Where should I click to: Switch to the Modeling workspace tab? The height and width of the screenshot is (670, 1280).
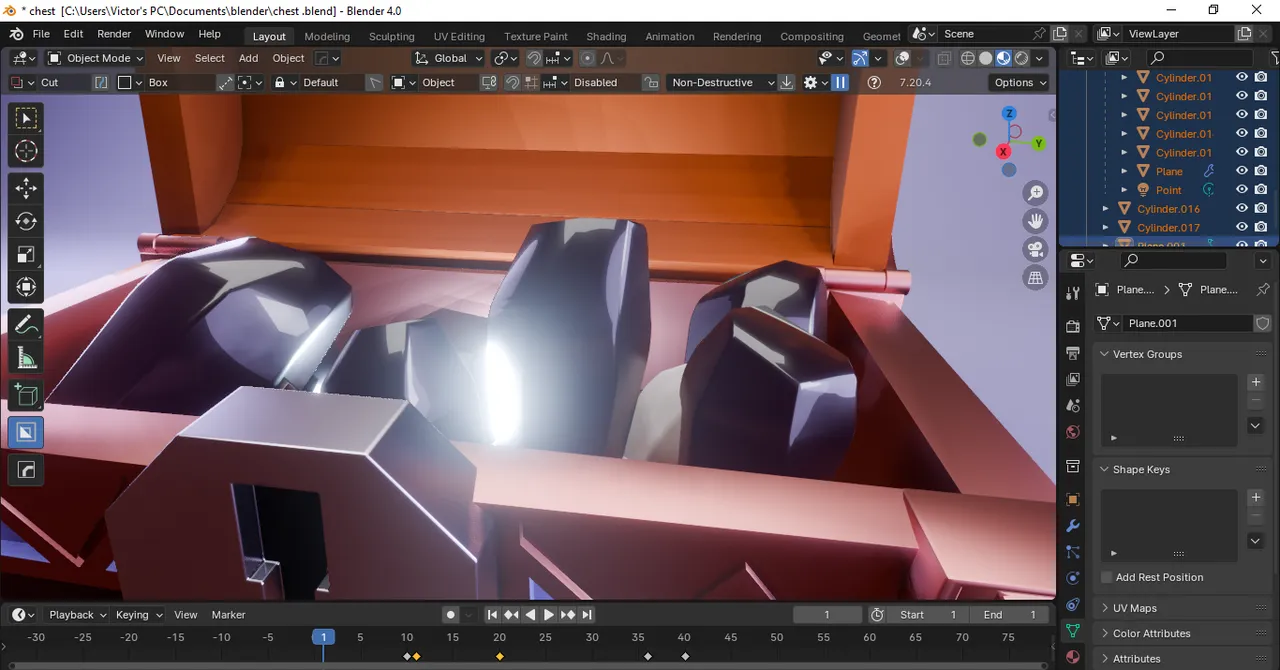point(327,36)
